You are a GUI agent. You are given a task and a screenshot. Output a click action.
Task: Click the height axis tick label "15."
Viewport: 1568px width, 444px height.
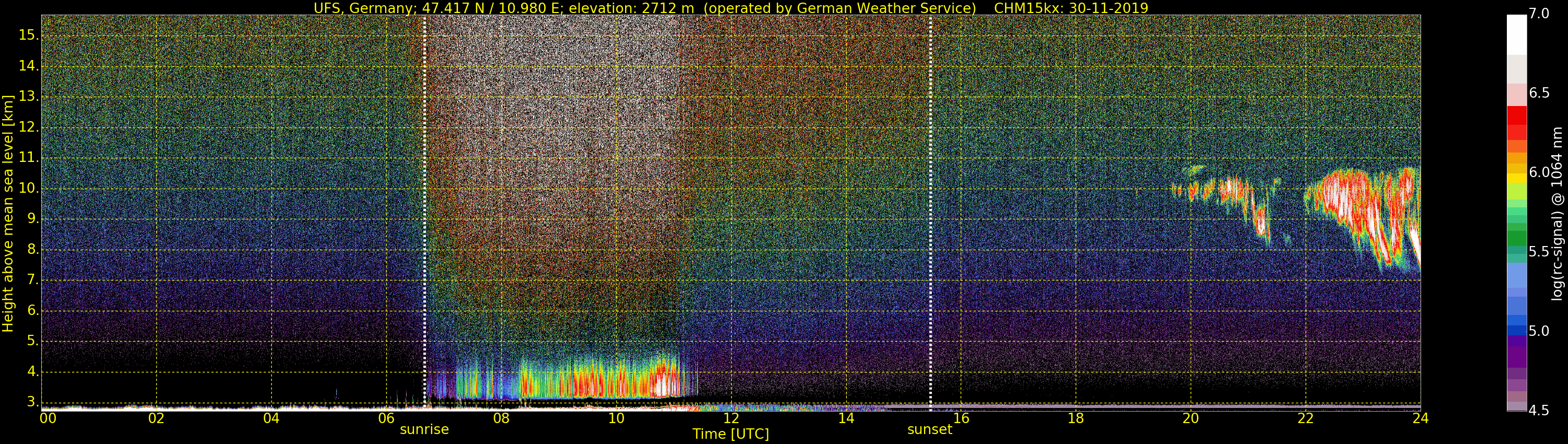29,36
